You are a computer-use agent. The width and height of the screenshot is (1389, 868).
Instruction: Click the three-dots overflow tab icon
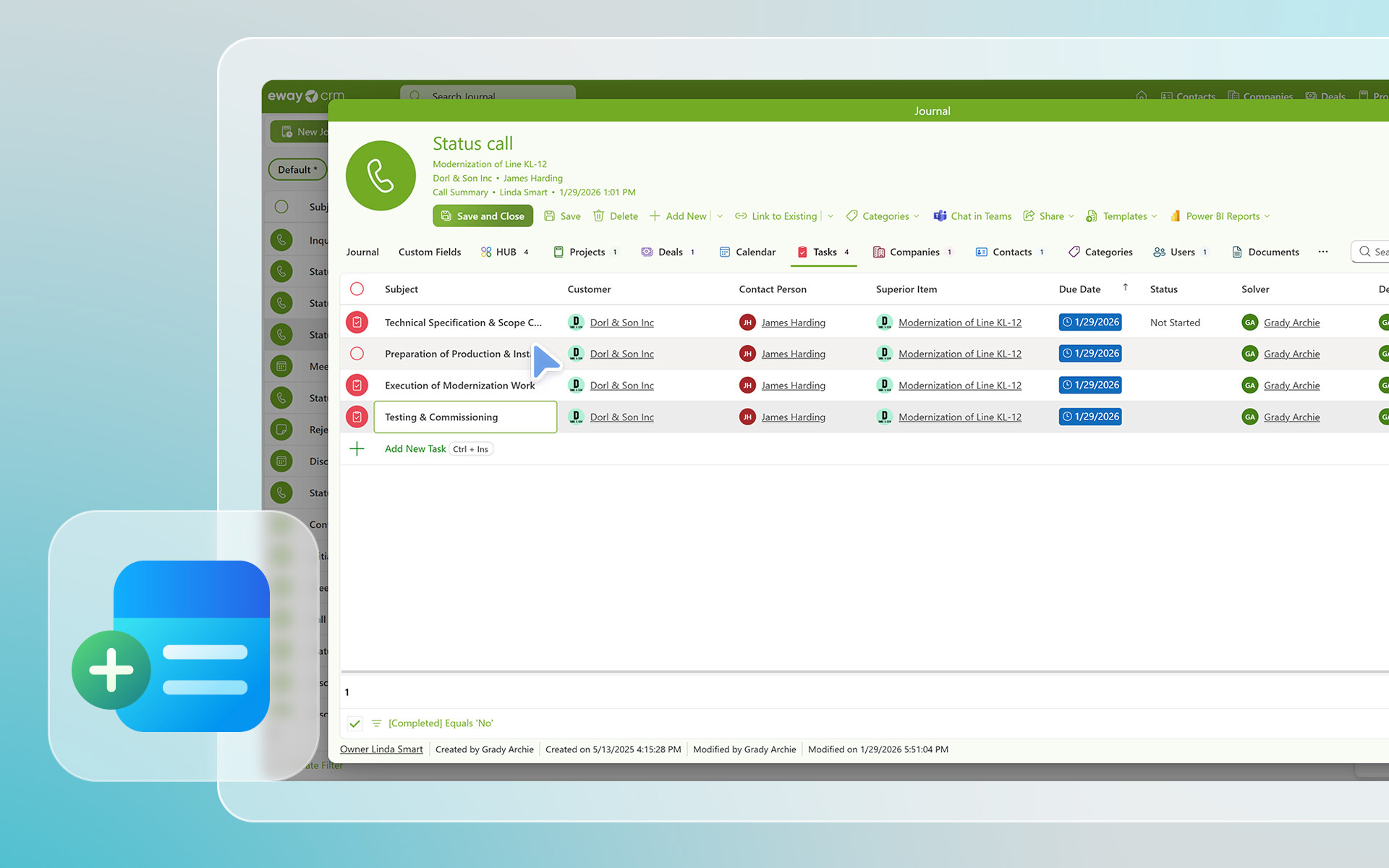[1322, 252]
